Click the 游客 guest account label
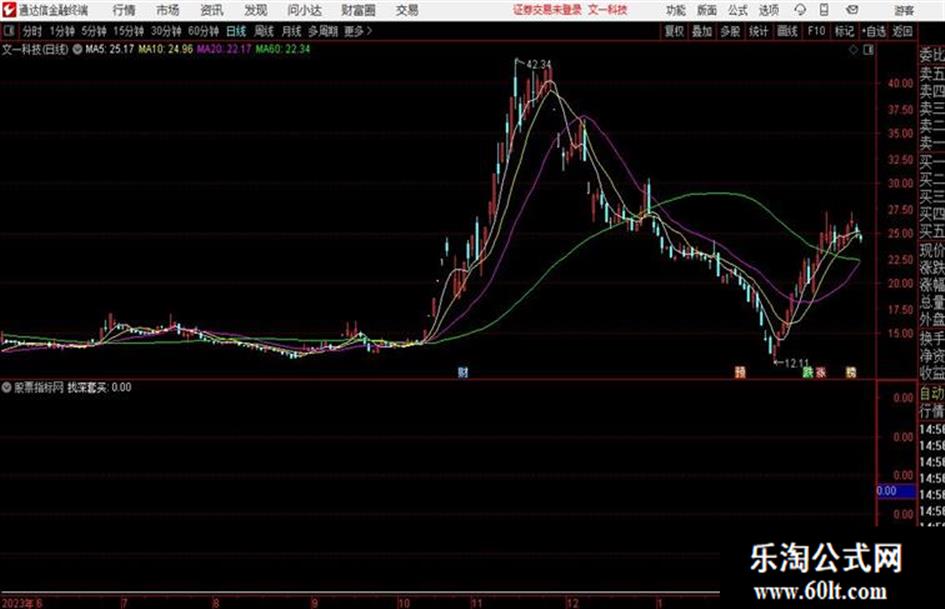 (x=904, y=10)
